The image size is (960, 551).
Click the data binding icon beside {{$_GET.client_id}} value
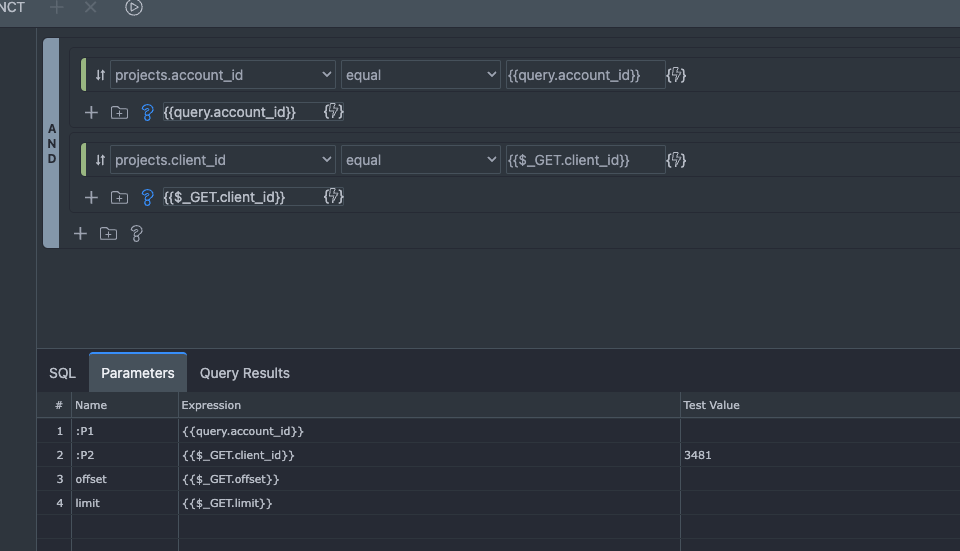coord(676,160)
